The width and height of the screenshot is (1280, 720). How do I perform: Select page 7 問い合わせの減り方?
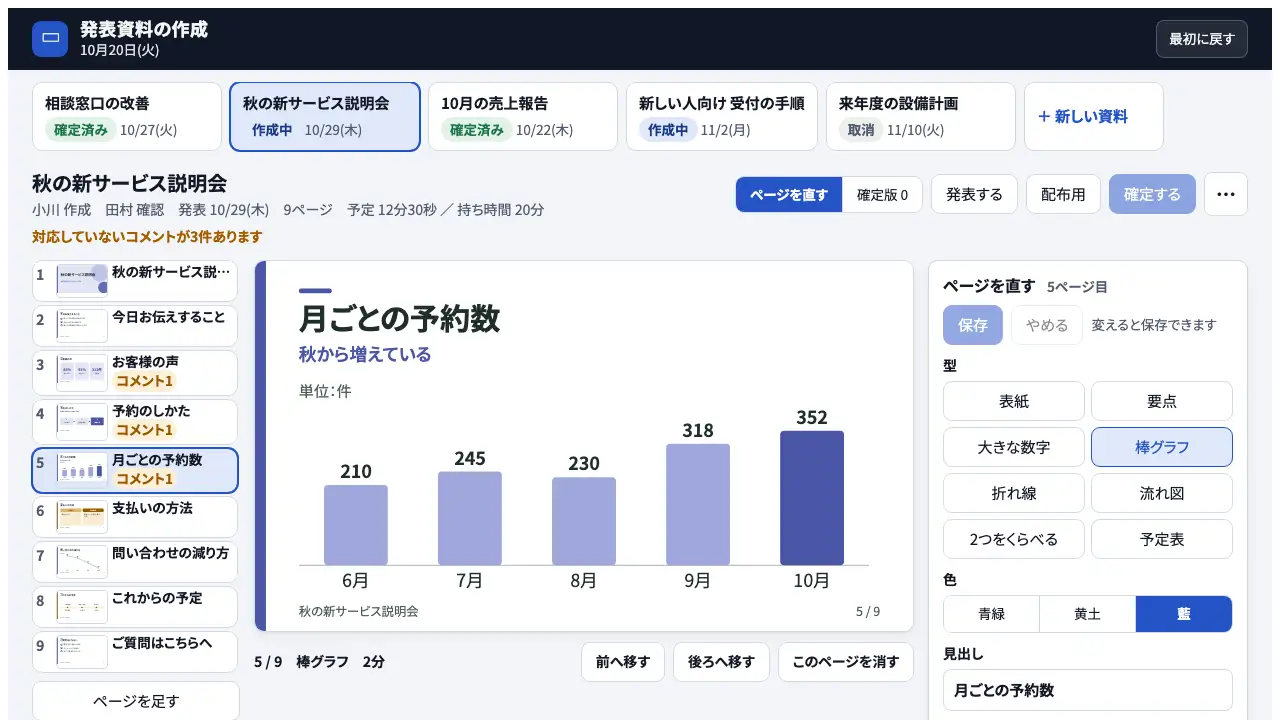(135, 561)
